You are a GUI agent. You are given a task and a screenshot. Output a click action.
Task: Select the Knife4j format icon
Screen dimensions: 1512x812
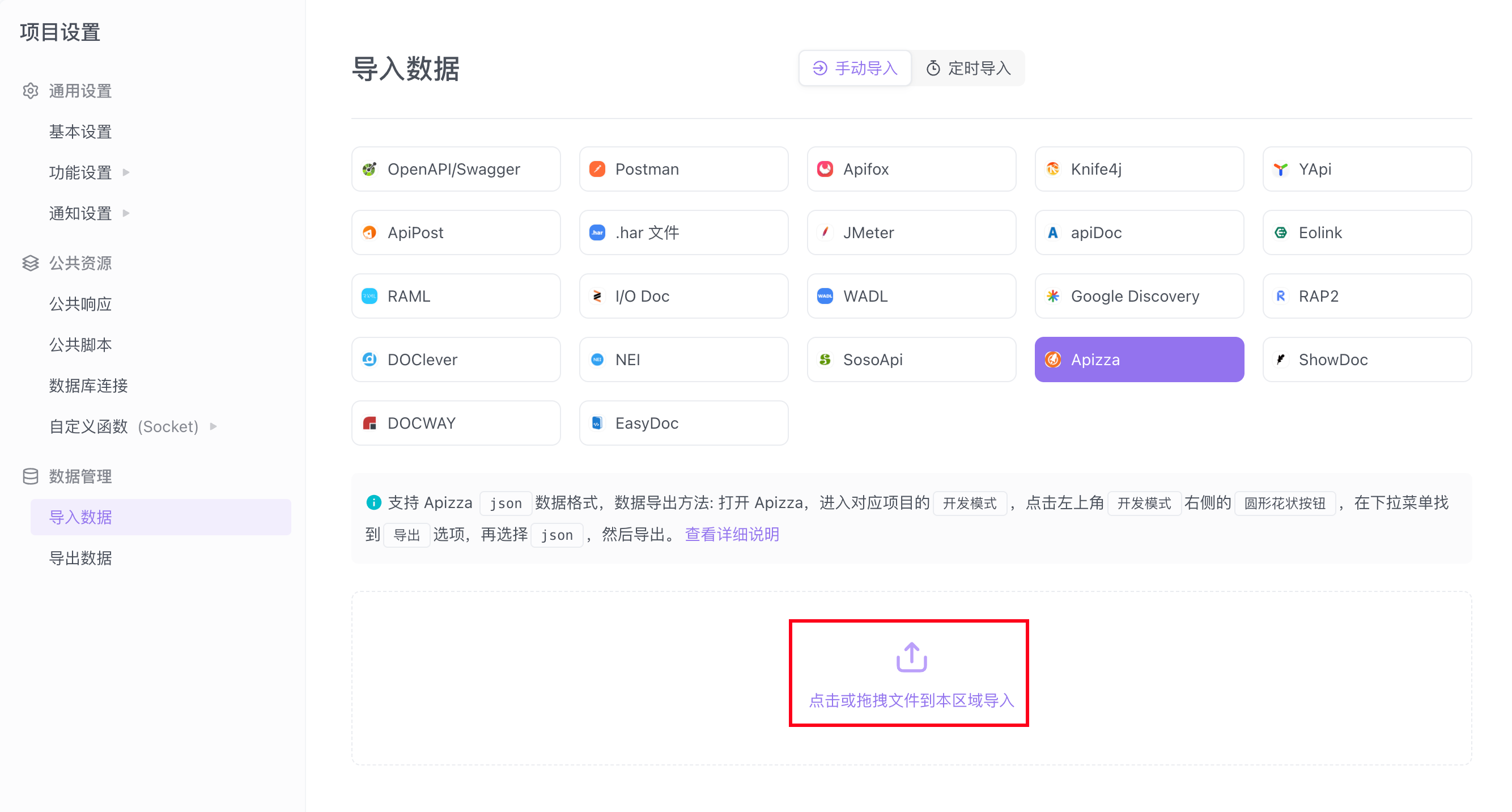click(x=1052, y=169)
